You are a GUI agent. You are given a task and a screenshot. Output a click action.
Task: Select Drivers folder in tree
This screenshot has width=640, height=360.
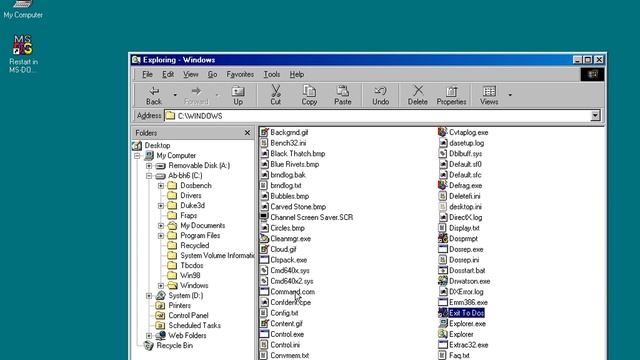[191, 196]
